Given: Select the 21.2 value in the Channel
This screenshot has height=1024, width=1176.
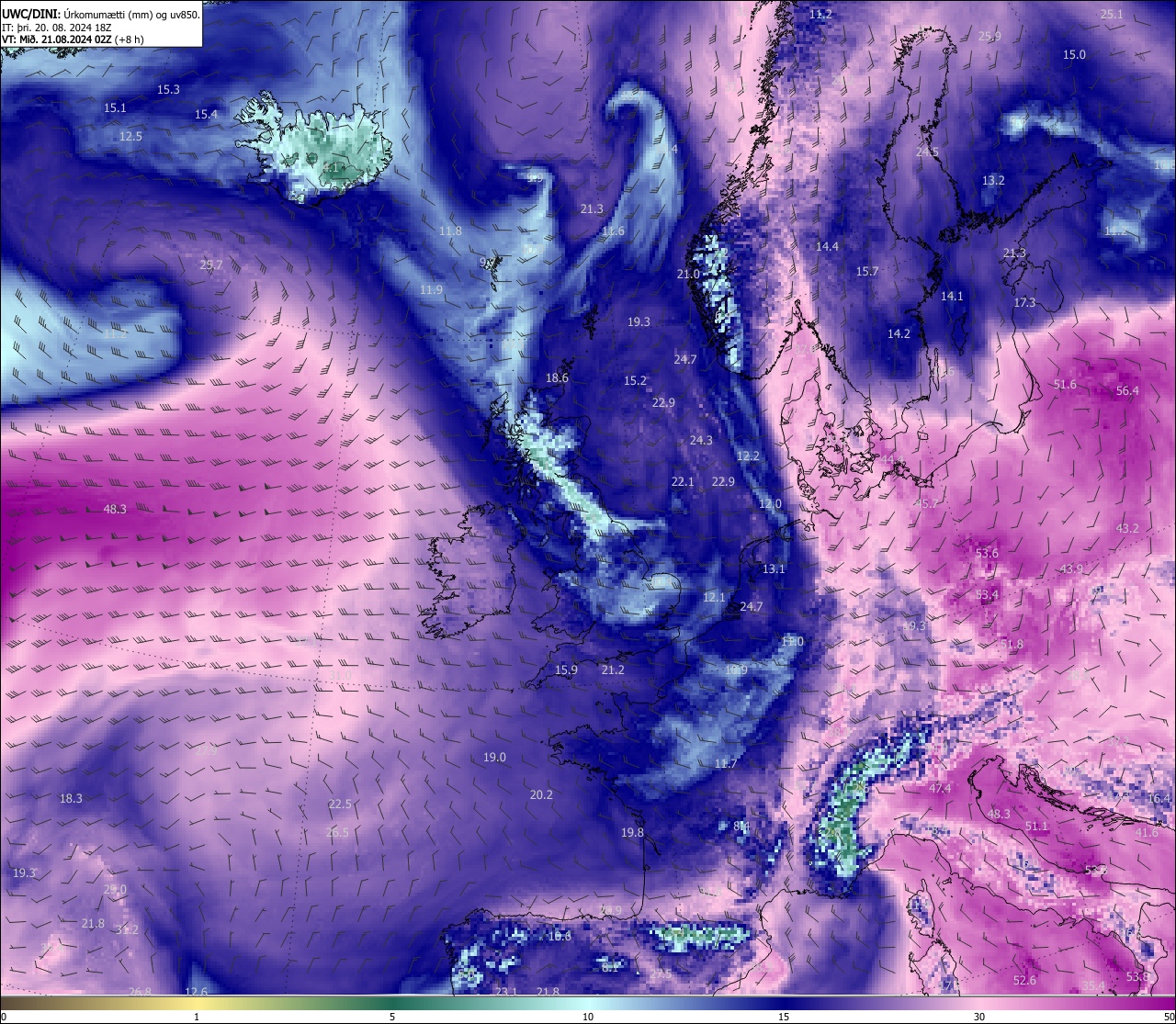Looking at the screenshot, I should click(613, 670).
